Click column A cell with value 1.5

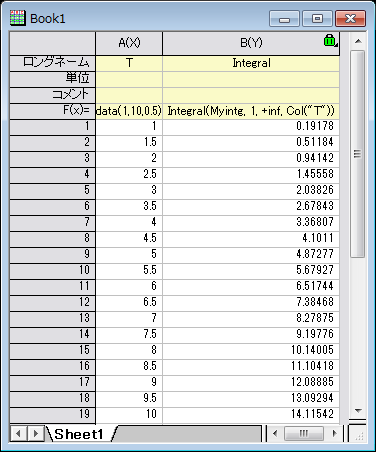click(129, 143)
